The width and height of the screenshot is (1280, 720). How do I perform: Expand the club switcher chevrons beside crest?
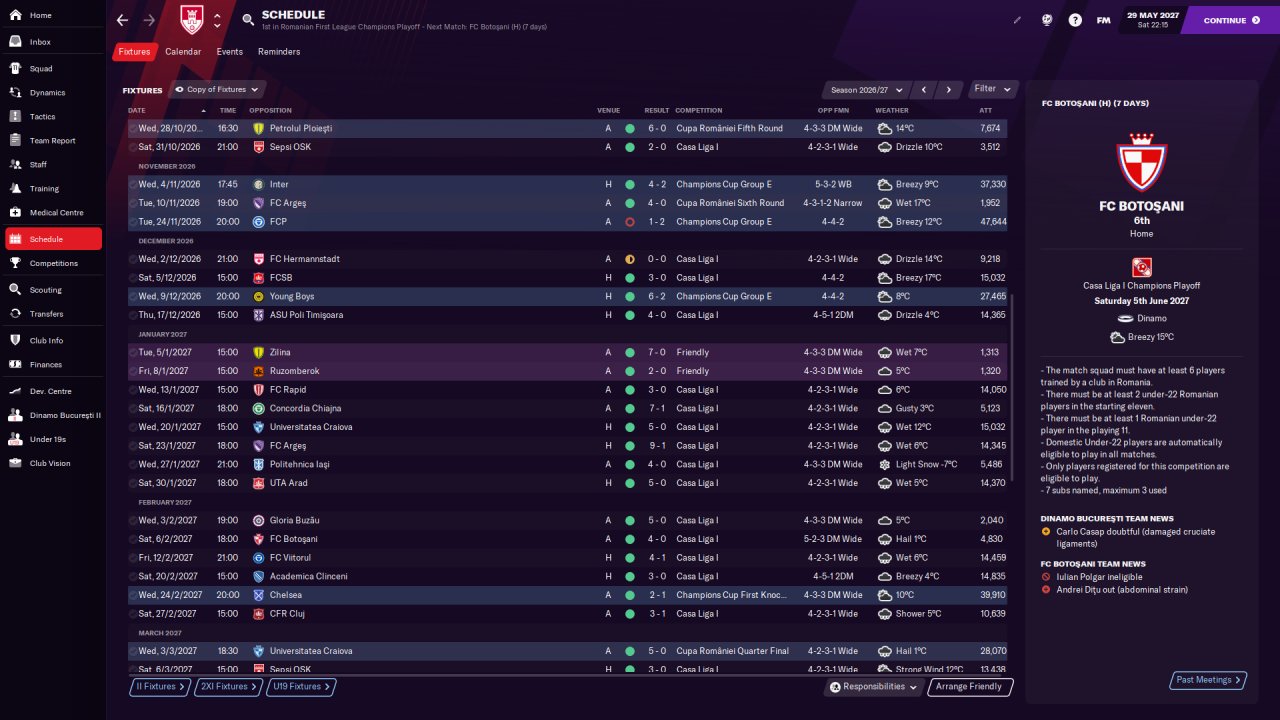pos(217,20)
